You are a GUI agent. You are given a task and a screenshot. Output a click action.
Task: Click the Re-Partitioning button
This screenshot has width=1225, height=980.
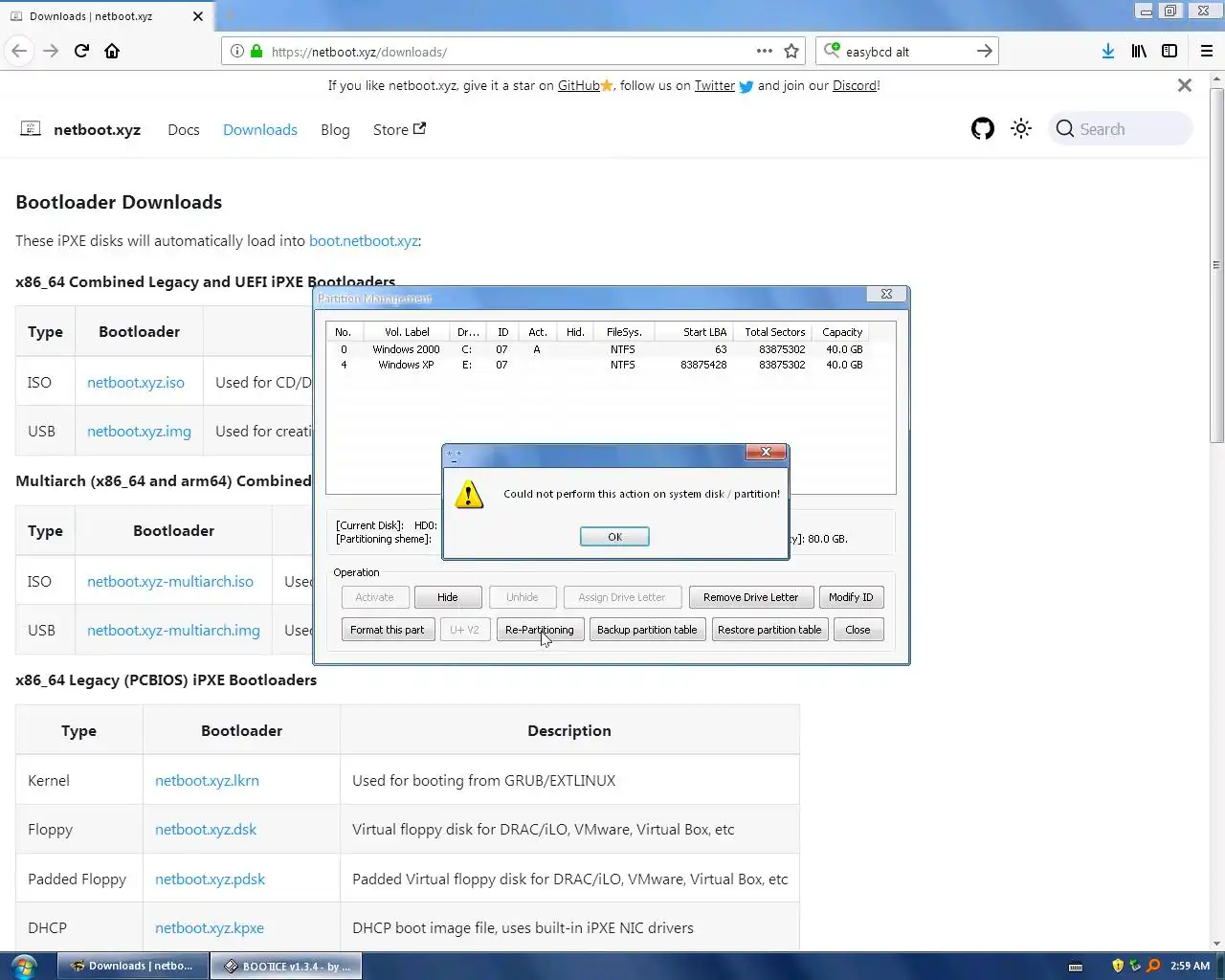tap(540, 630)
